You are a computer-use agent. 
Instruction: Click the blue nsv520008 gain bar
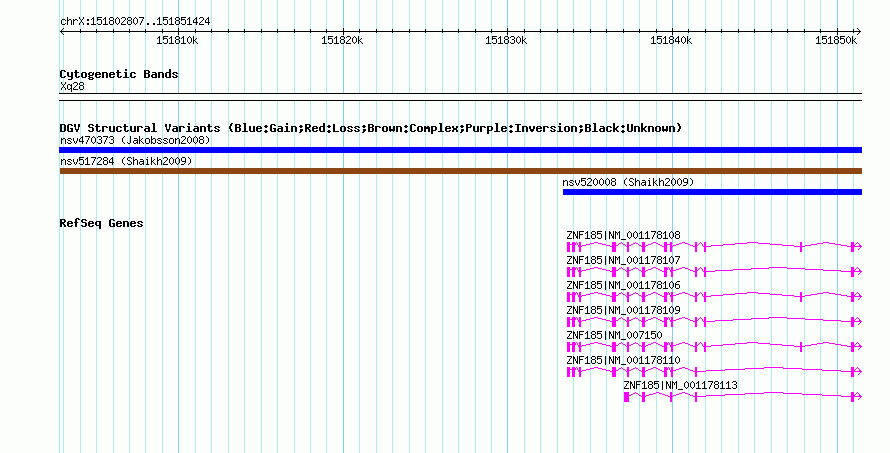(x=712, y=192)
